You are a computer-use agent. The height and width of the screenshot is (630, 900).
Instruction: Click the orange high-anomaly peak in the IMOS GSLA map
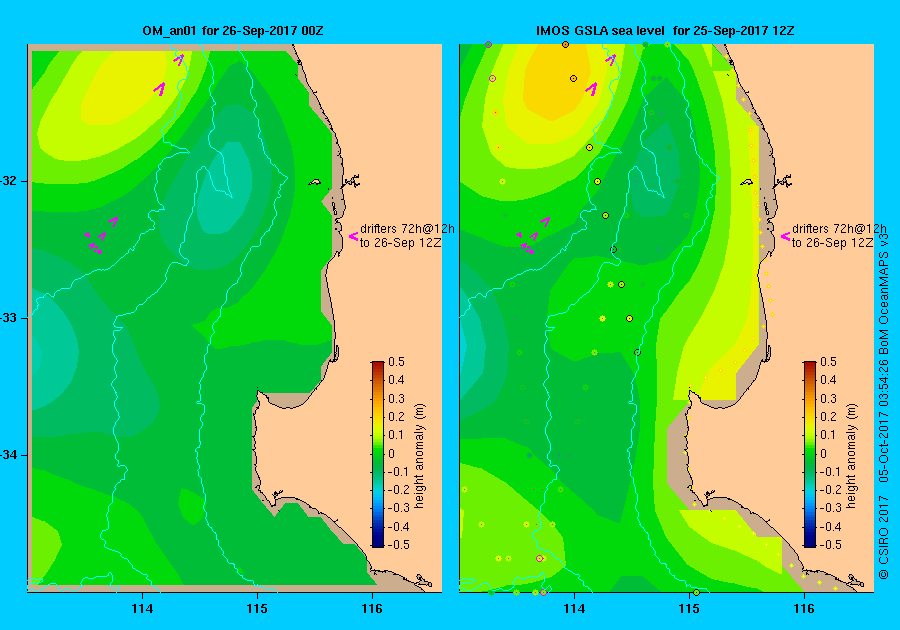coord(556,81)
